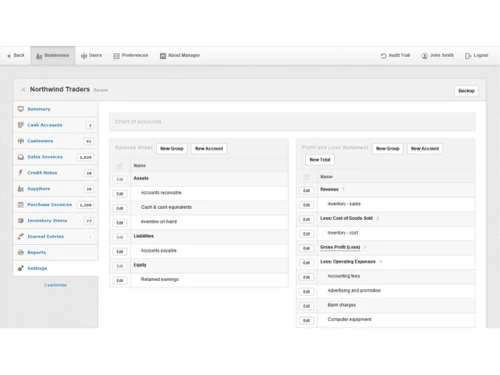The width and height of the screenshot is (500, 375).
Task: Open the Users tab
Action: coord(91,55)
